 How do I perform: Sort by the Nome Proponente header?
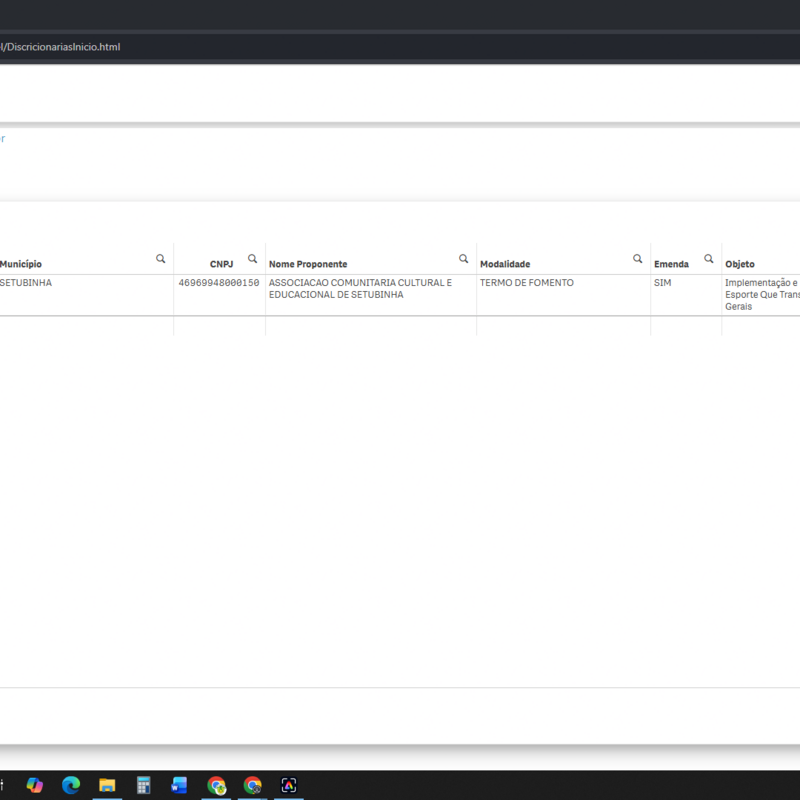[308, 264]
